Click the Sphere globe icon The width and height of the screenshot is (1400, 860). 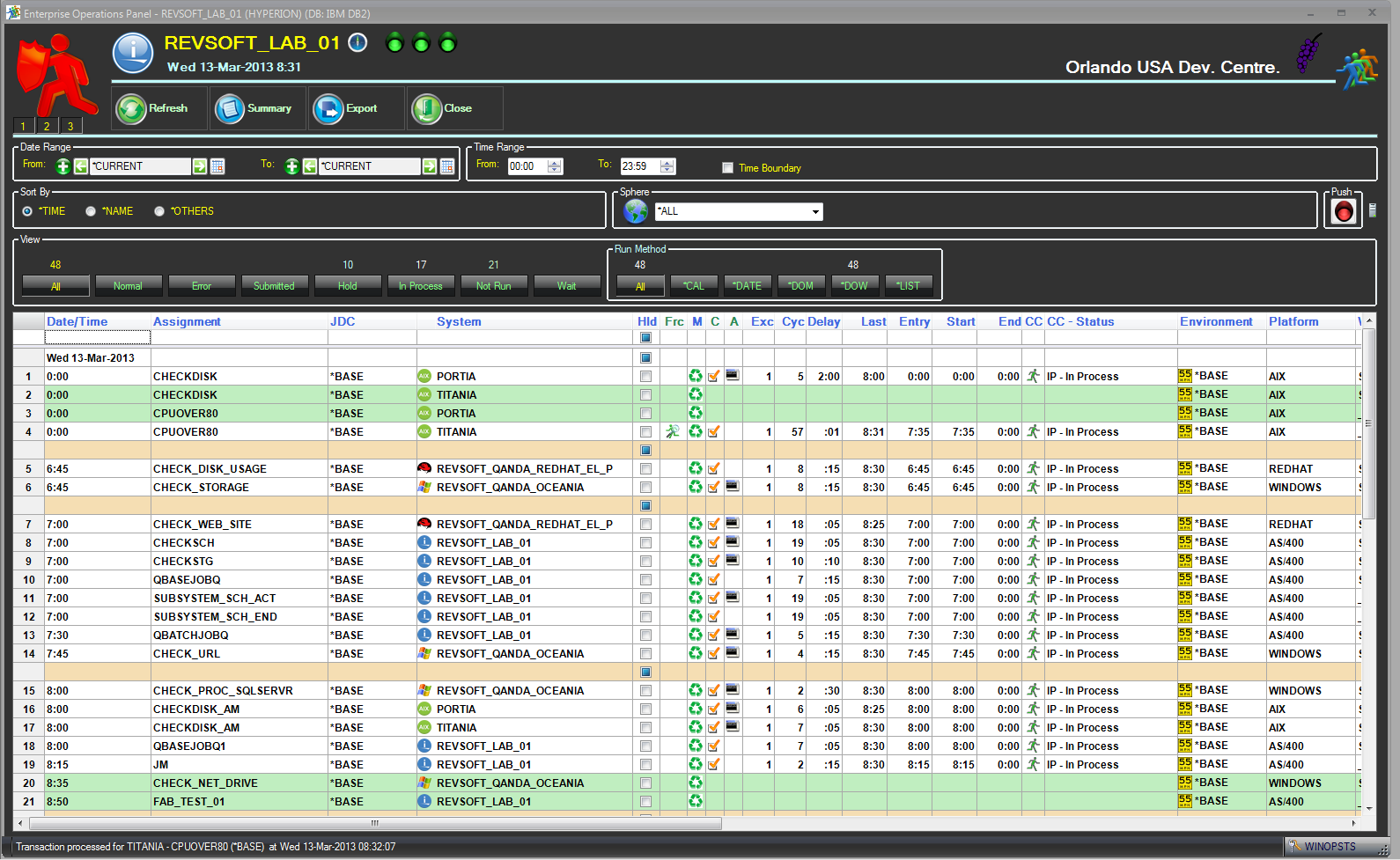pyautogui.click(x=635, y=211)
